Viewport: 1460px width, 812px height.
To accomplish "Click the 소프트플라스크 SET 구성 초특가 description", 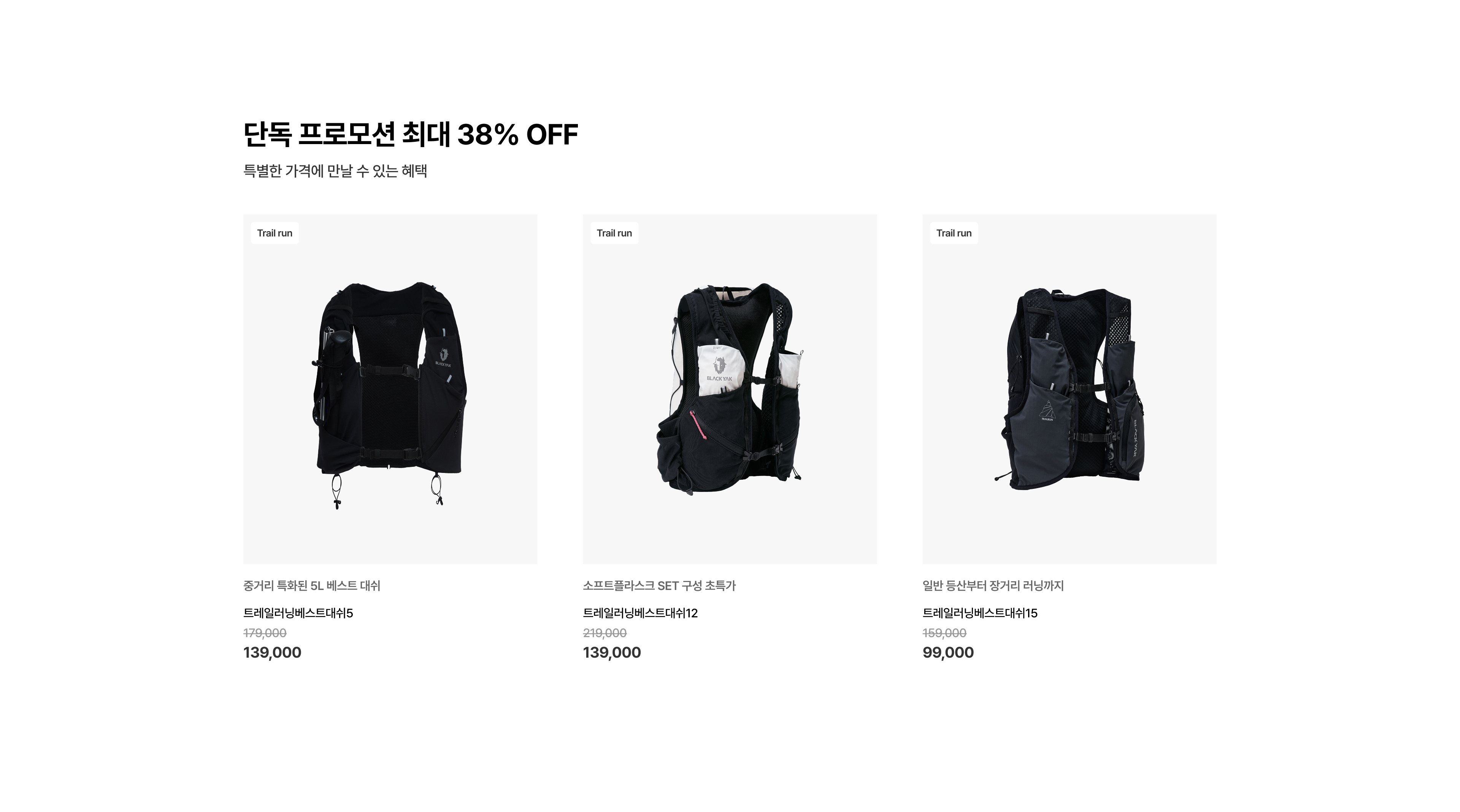I will click(659, 585).
